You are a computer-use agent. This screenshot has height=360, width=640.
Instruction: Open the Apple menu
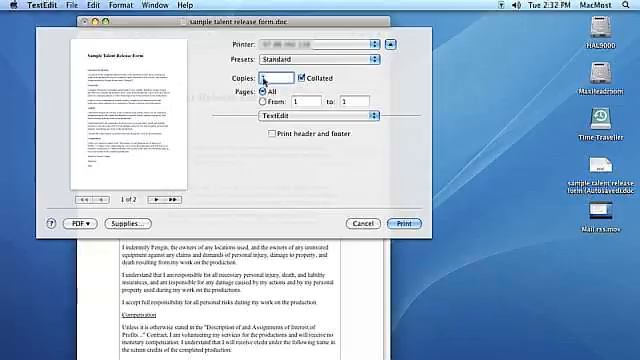pos(13,5)
